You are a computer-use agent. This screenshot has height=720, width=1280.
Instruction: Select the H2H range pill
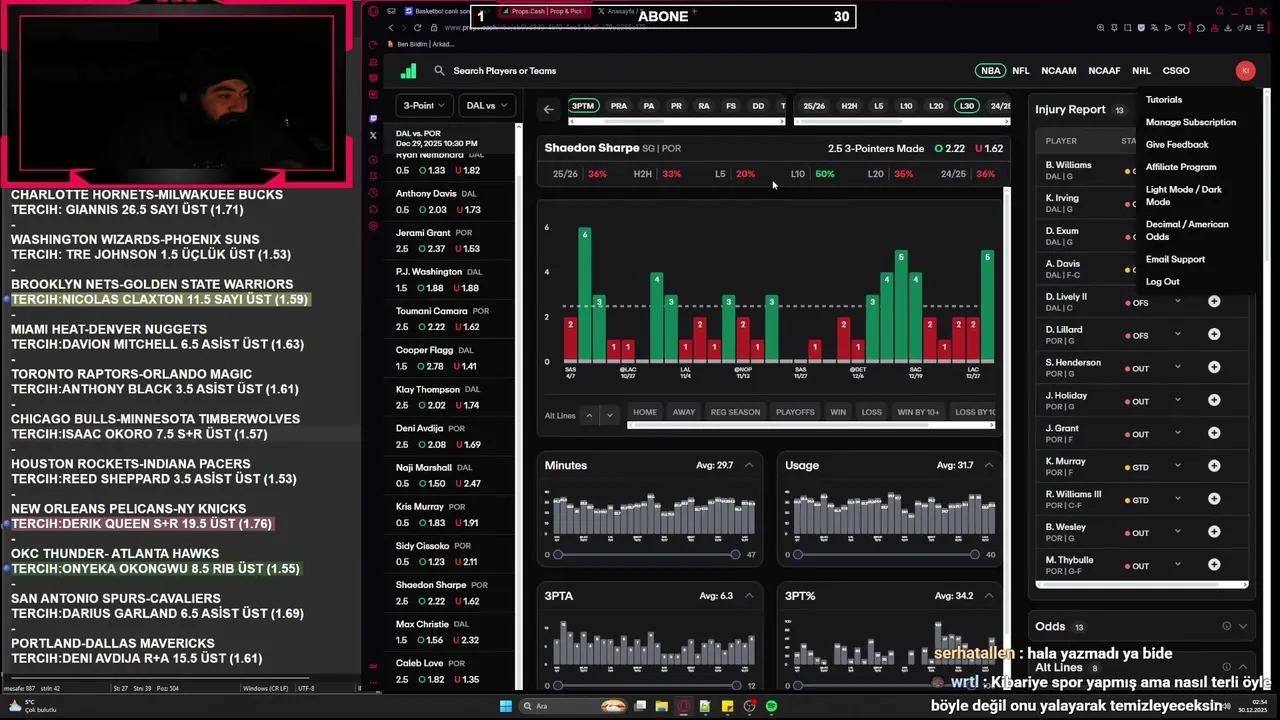(x=849, y=106)
